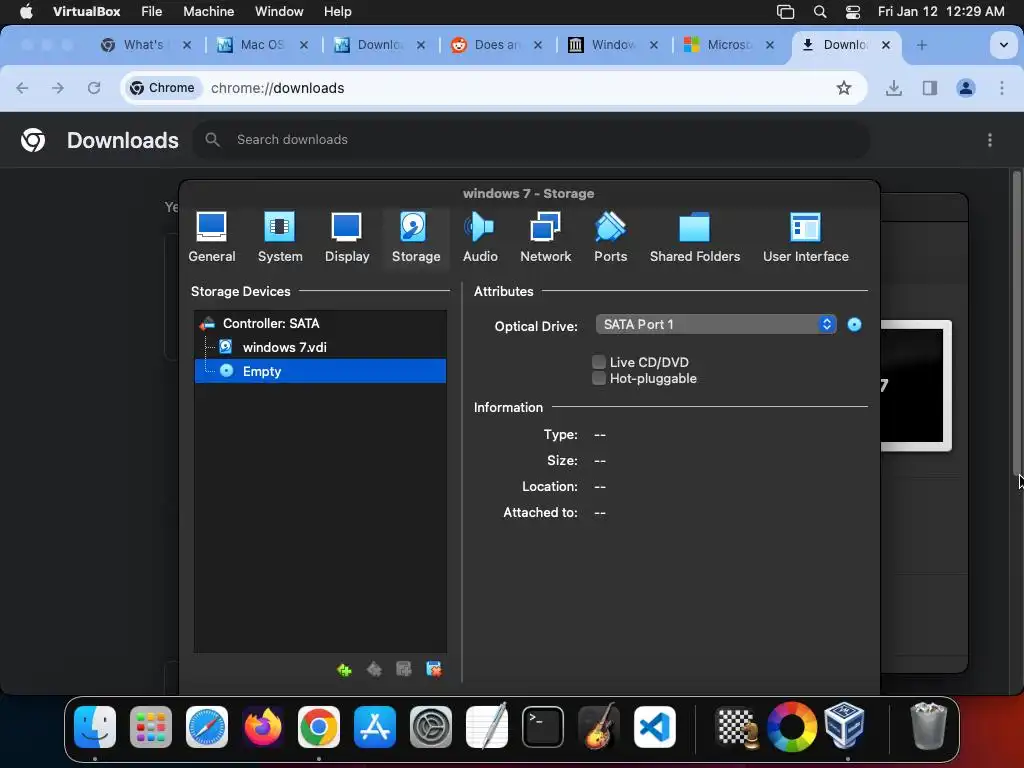
Task: Select the Storage settings pane
Action: 415,237
